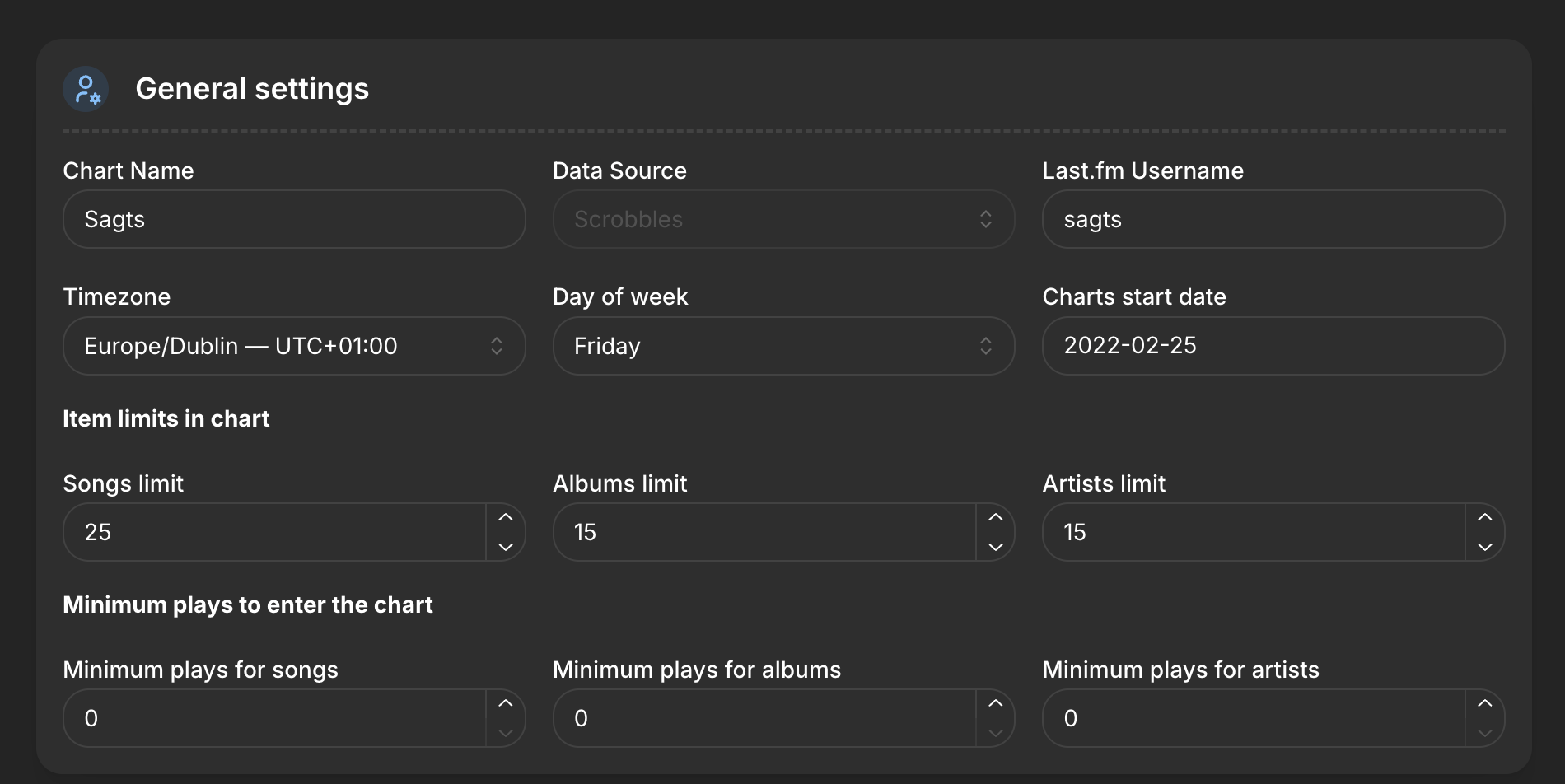Edit the Chart Name field
This screenshot has width=1565, height=784.
pyautogui.click(x=294, y=219)
